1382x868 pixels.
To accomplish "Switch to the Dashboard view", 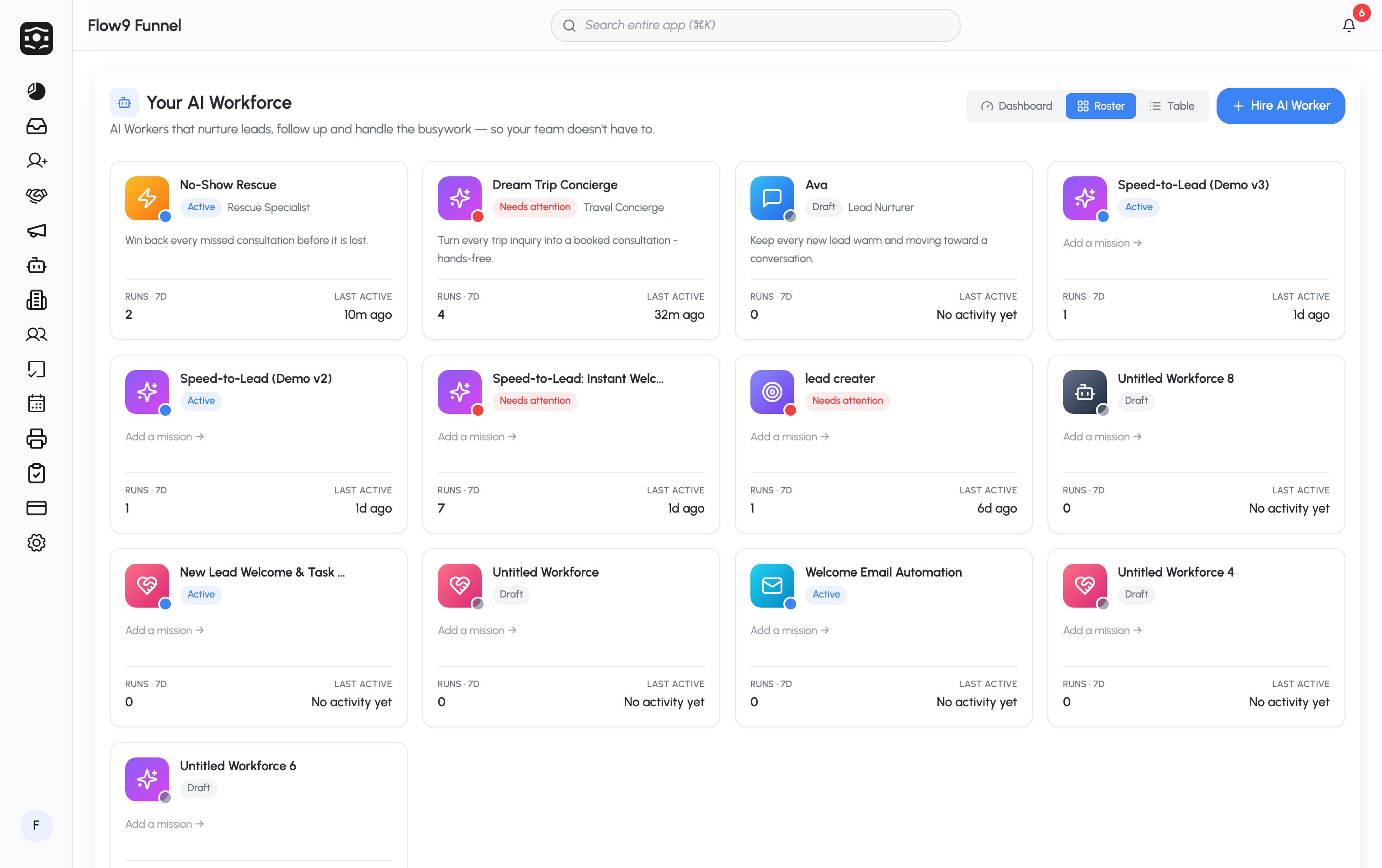I will coord(1016,106).
